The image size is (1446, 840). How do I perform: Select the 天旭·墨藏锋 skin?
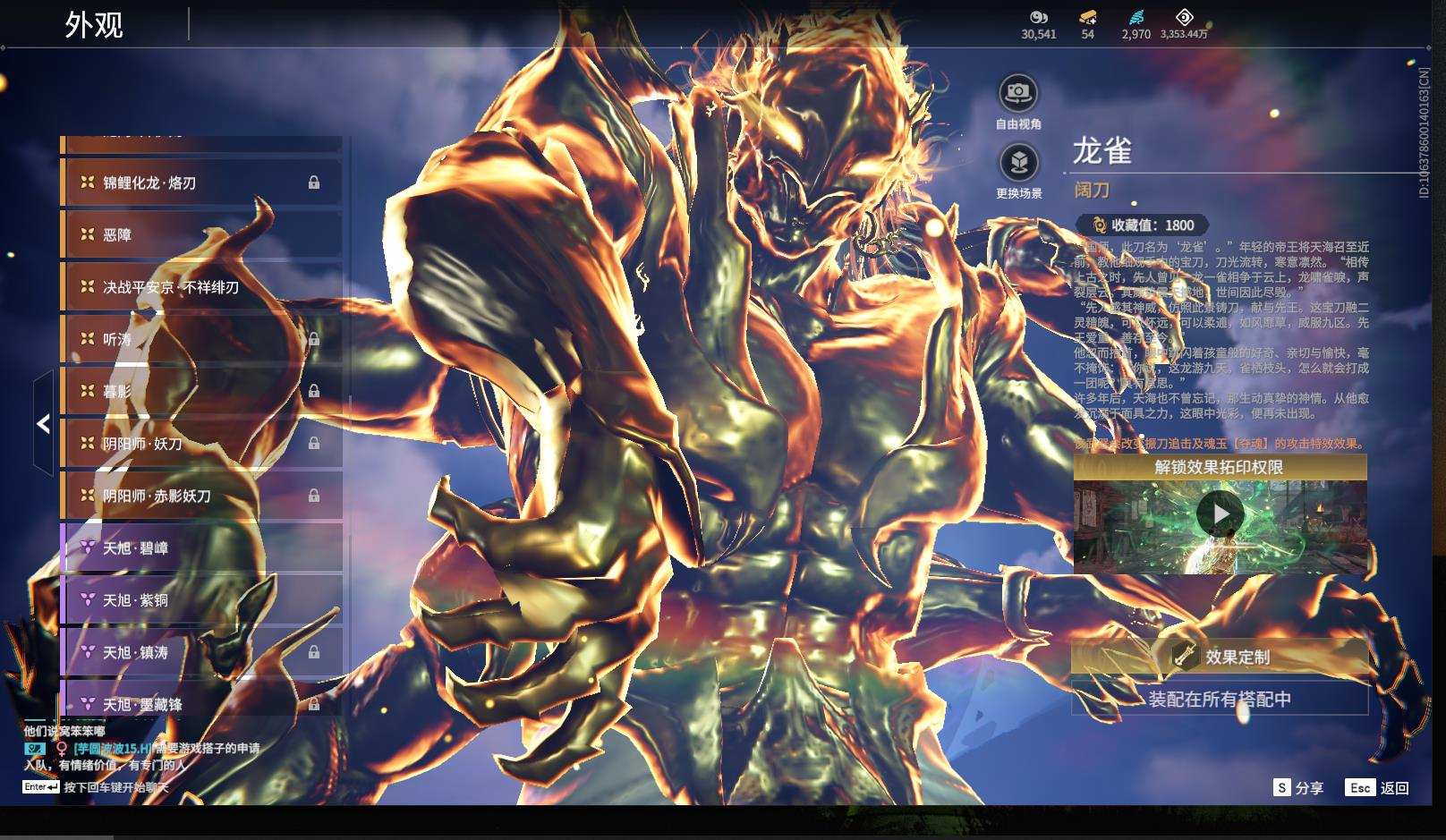click(202, 698)
